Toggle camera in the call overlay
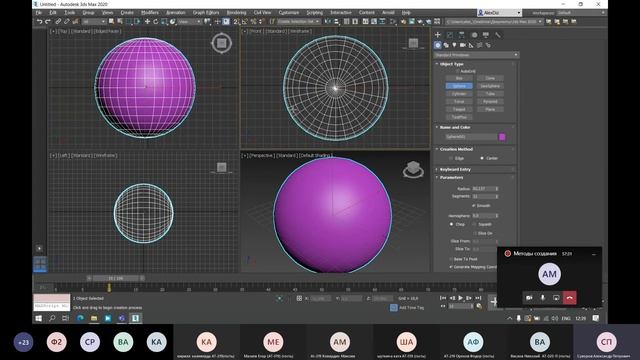The height and width of the screenshot is (360, 640). click(x=529, y=298)
